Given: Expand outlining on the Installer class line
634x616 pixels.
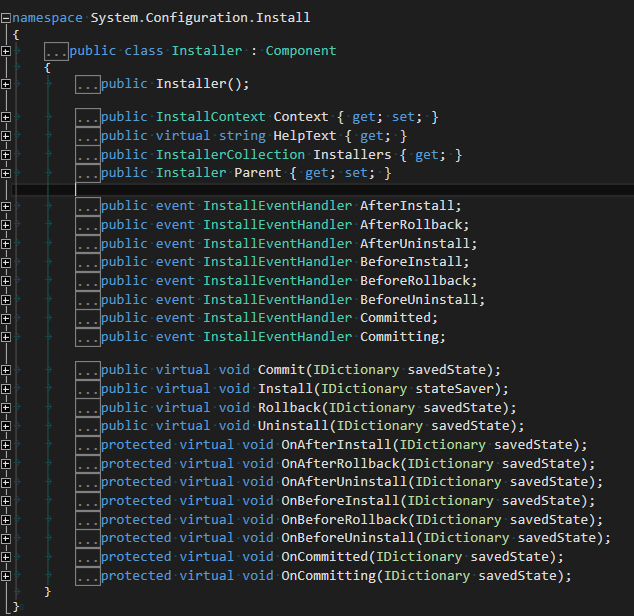Looking at the screenshot, I should click(x=6, y=51).
